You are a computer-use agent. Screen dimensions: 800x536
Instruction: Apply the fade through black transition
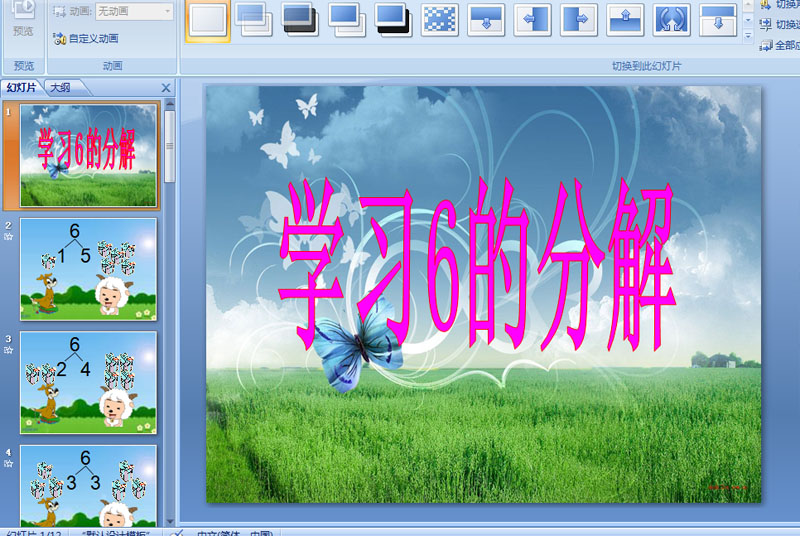pyautogui.click(x=301, y=20)
